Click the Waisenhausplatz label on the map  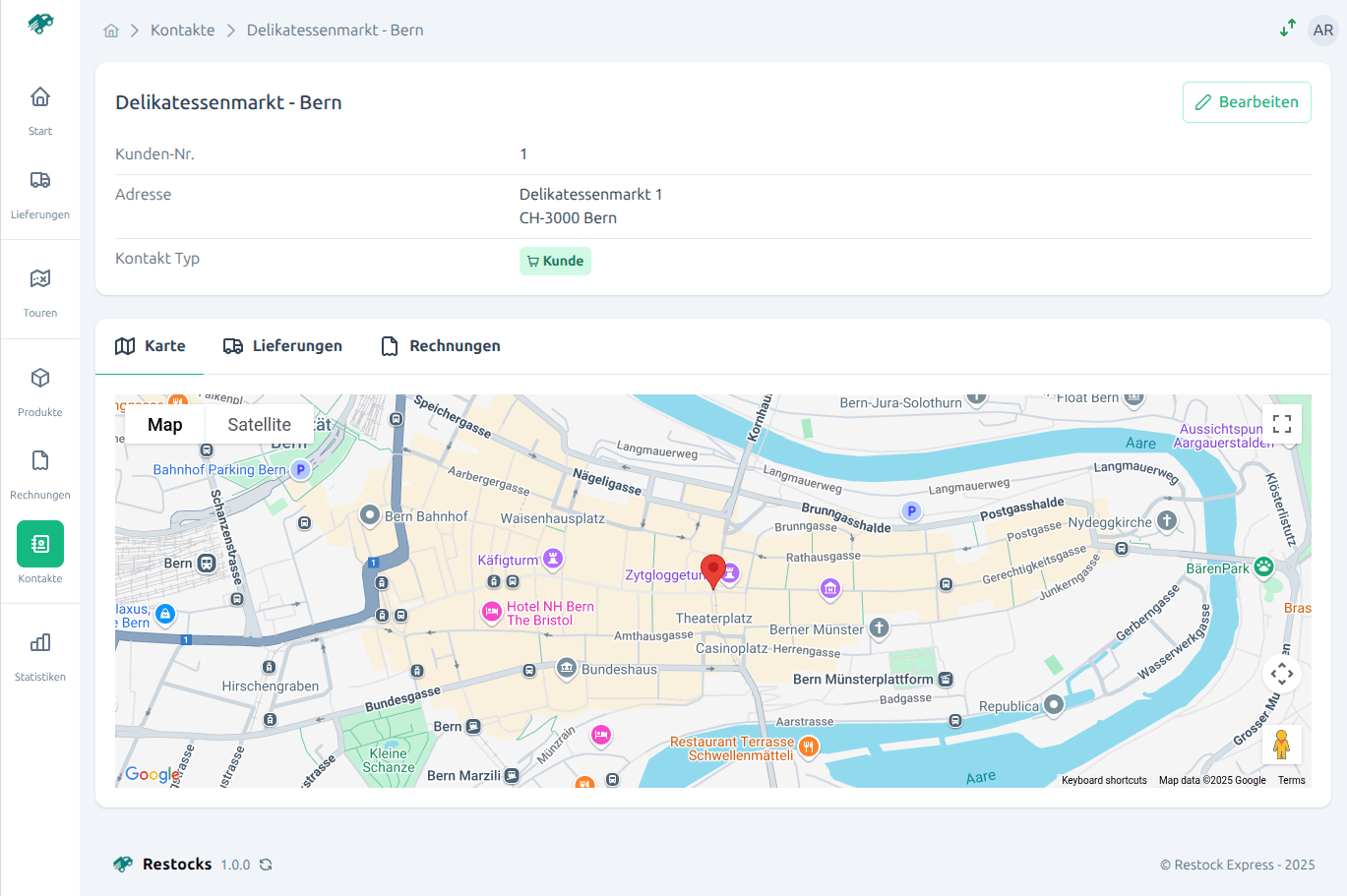pos(553,518)
